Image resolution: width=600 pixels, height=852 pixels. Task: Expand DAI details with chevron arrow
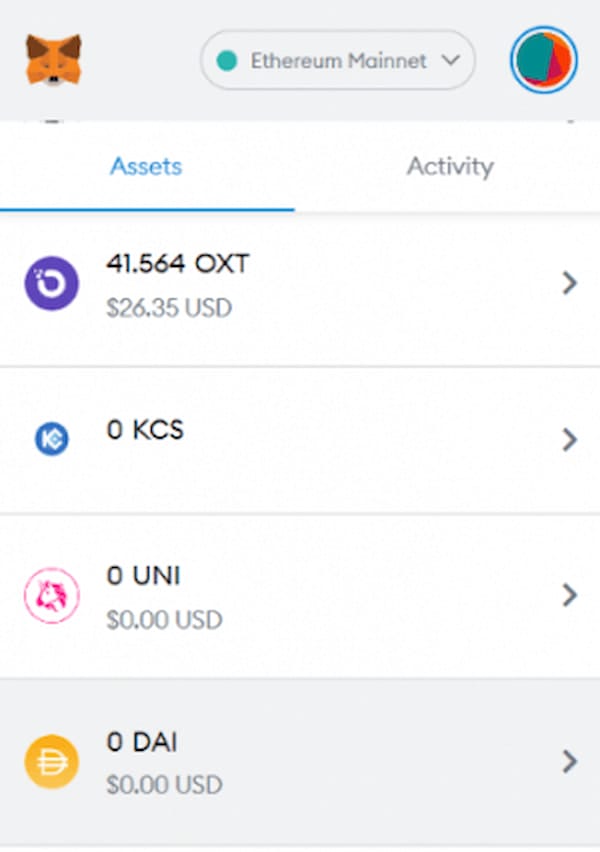coord(570,762)
